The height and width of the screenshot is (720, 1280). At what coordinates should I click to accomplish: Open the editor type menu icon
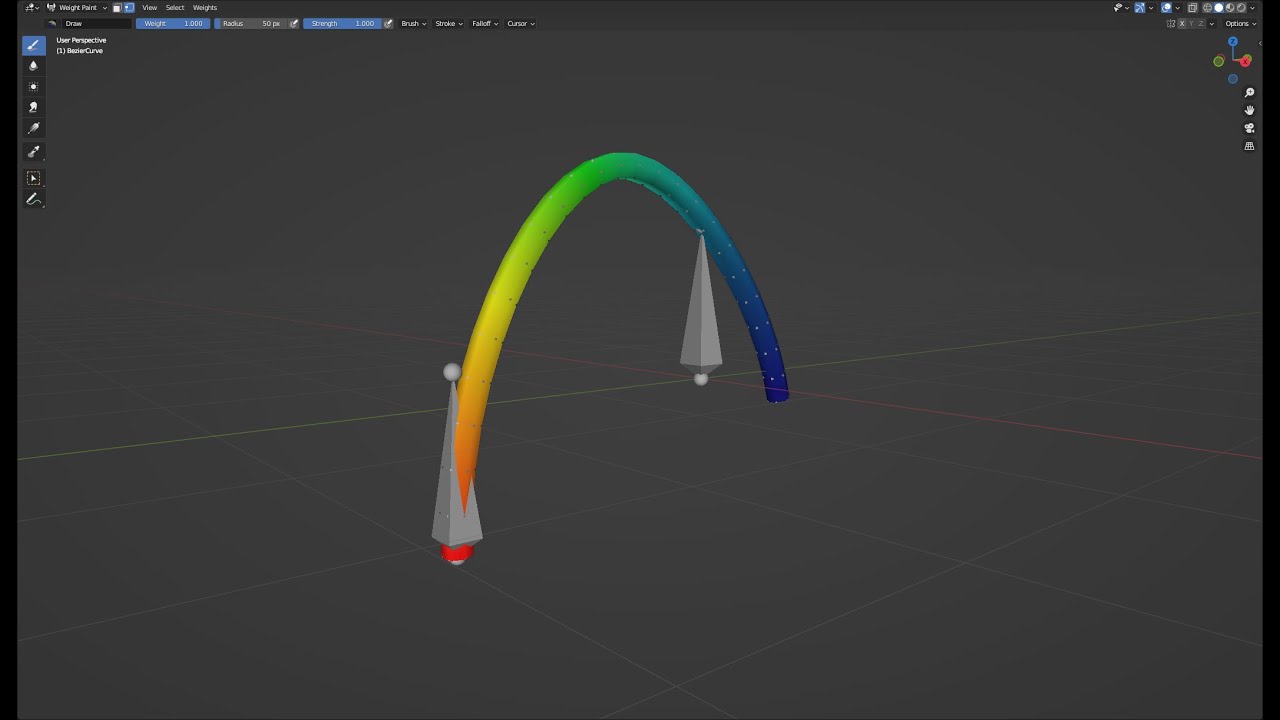(31, 8)
